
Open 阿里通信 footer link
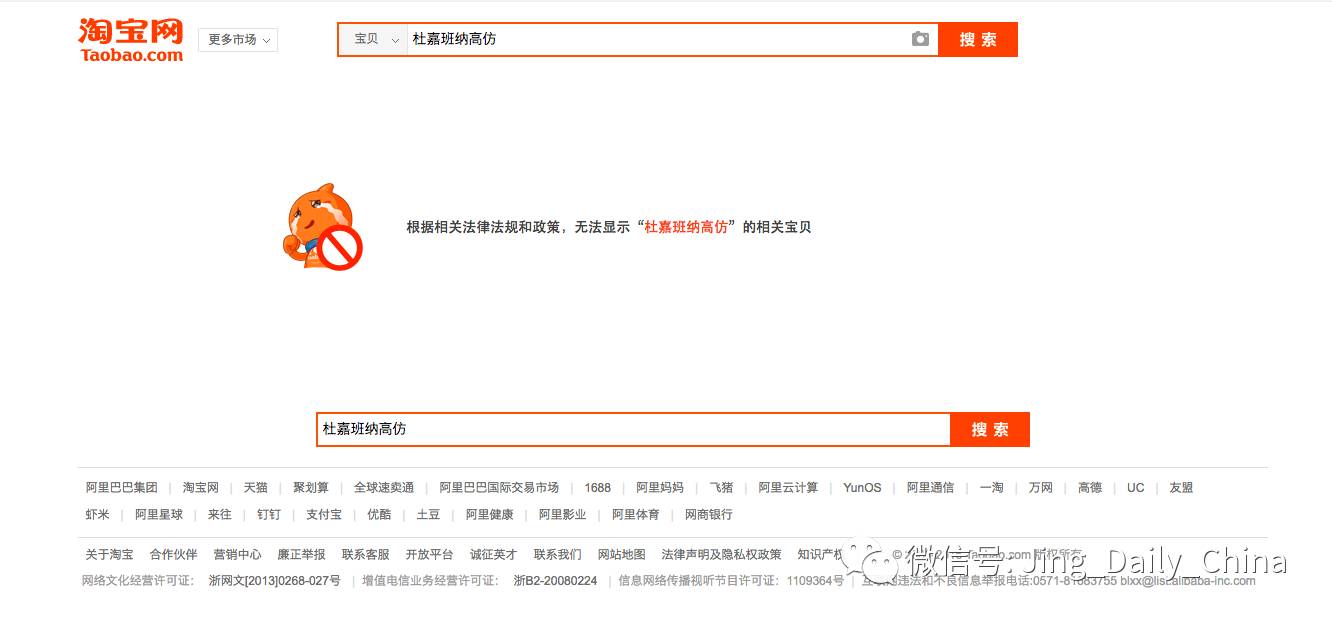click(x=930, y=488)
